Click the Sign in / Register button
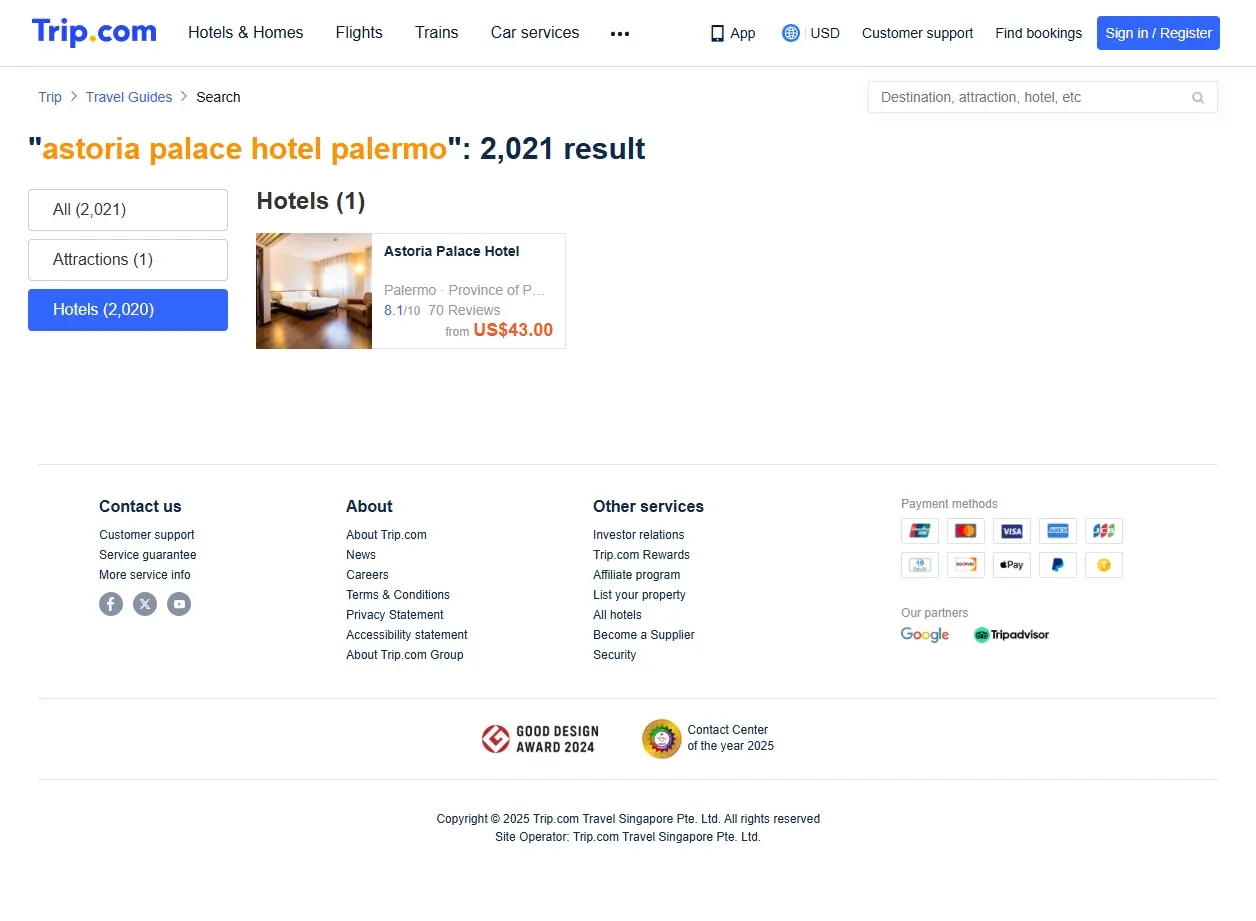 tap(1158, 33)
